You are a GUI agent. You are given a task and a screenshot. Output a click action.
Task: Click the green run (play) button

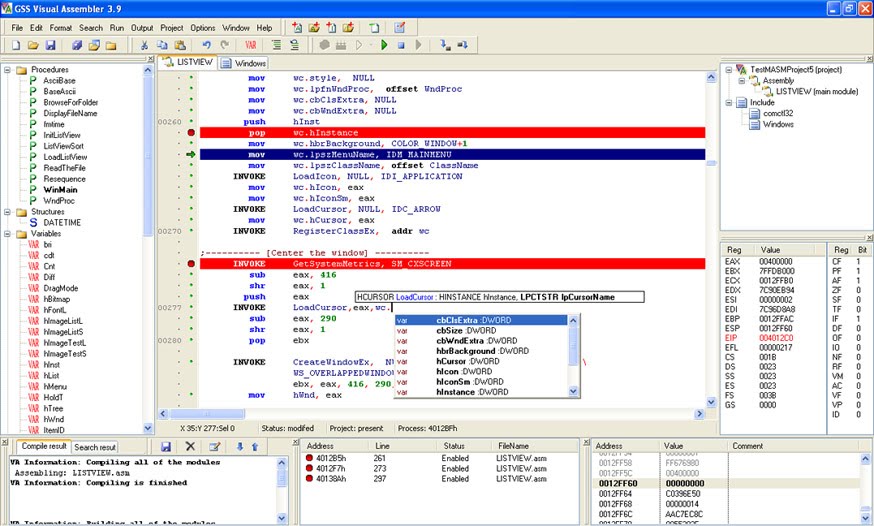click(x=384, y=45)
